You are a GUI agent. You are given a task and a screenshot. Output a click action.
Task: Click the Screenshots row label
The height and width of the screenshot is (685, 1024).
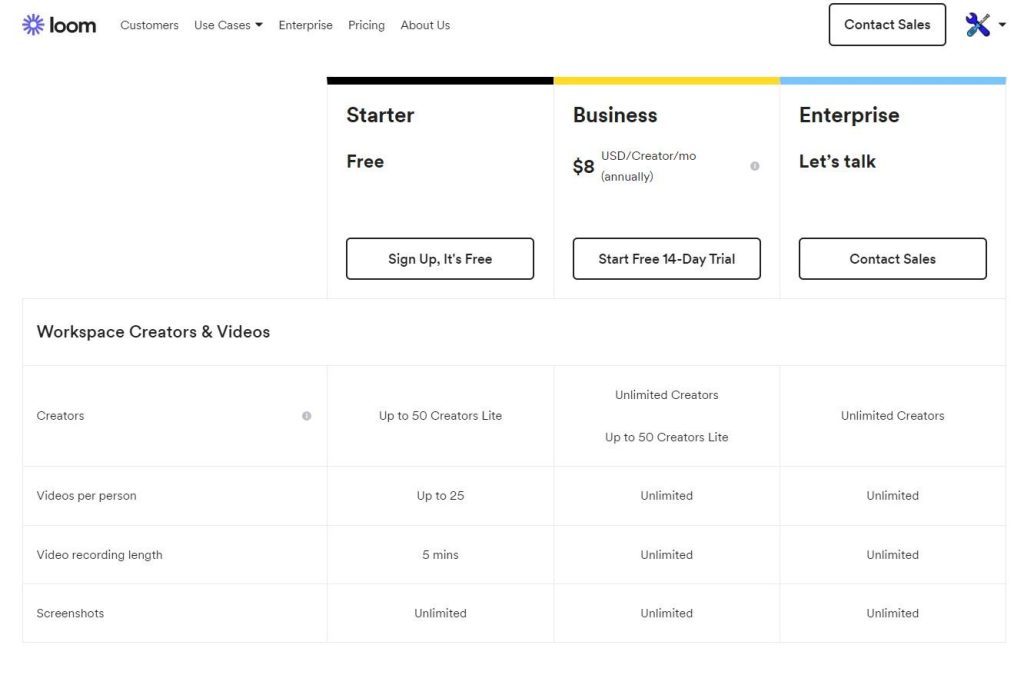click(70, 613)
